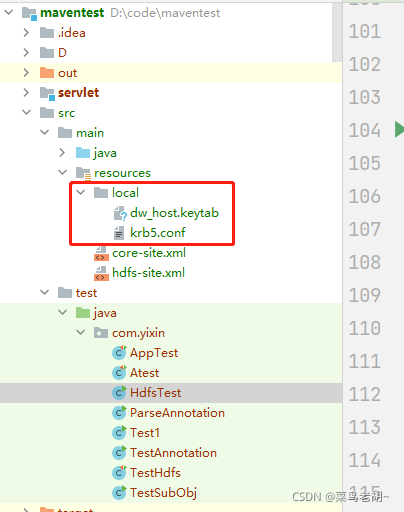Collapse the java folder under test

point(62,312)
